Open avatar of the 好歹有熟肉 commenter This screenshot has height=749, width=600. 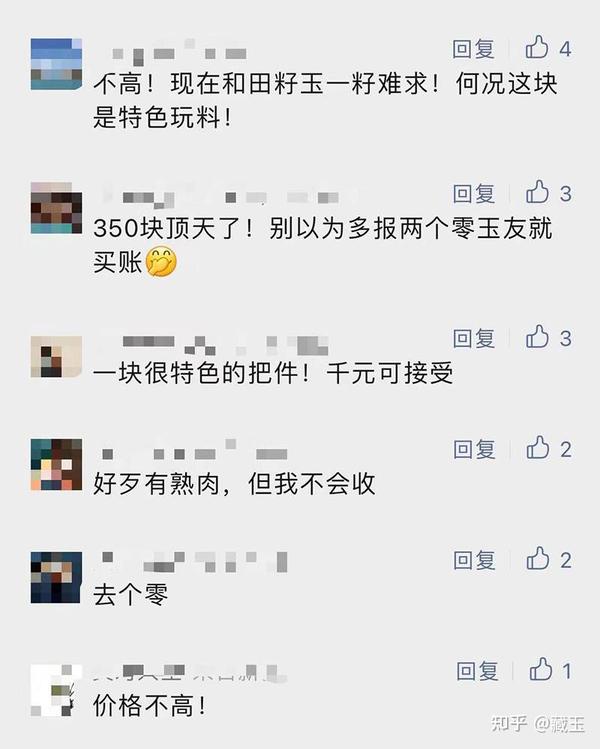(56, 464)
